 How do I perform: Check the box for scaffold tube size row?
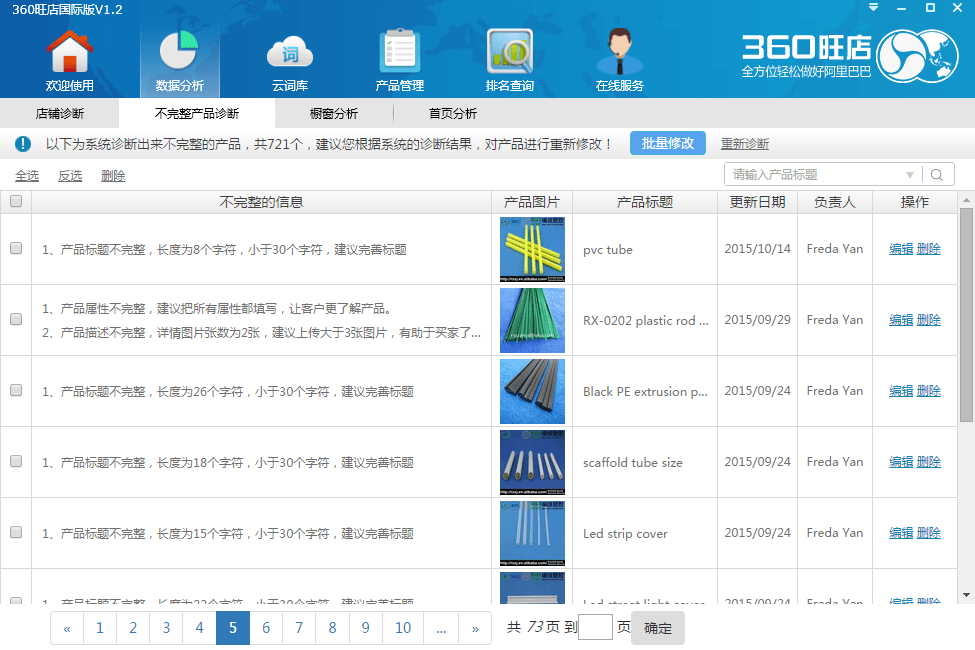point(16,462)
